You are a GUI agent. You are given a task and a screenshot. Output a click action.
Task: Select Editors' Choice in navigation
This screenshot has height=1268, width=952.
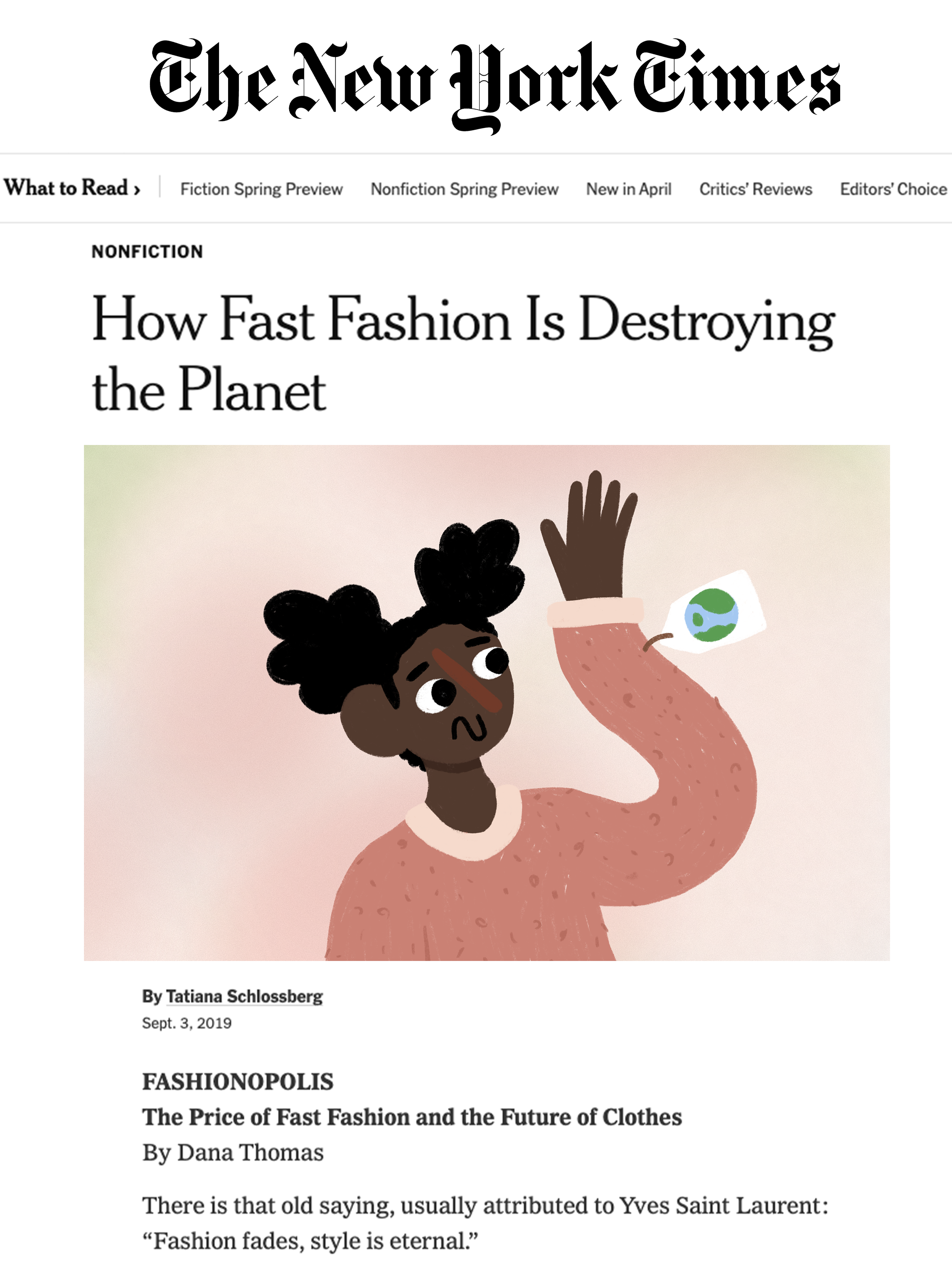(893, 189)
